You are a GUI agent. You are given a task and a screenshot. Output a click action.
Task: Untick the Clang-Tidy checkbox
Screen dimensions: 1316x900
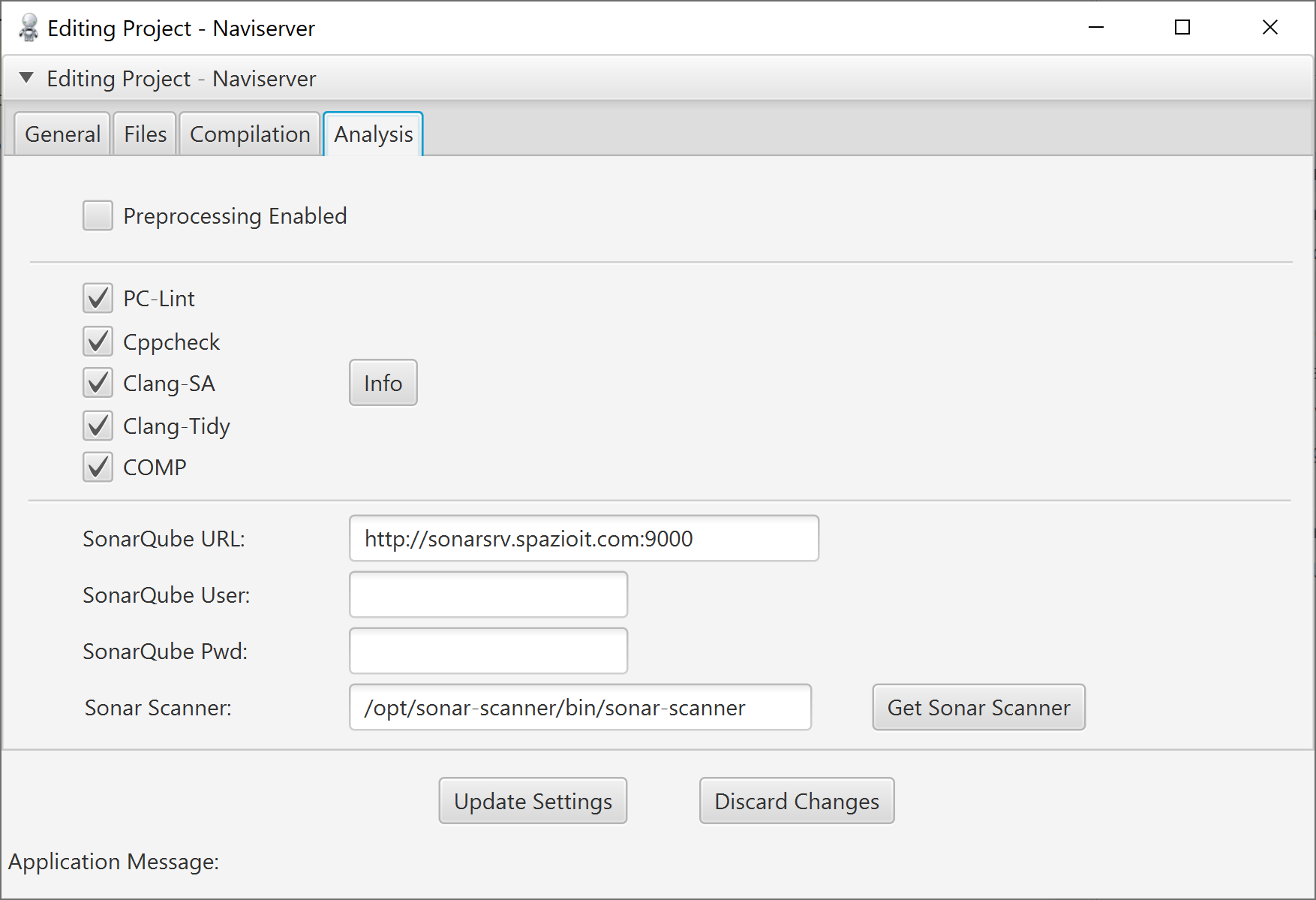click(x=98, y=426)
